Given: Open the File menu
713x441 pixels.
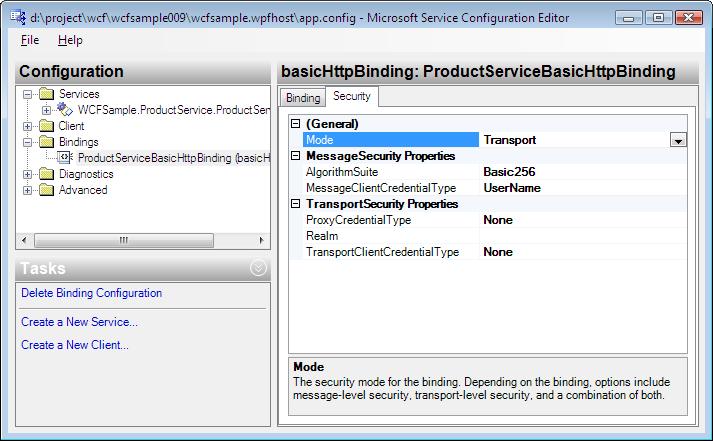Looking at the screenshot, I should [30, 40].
